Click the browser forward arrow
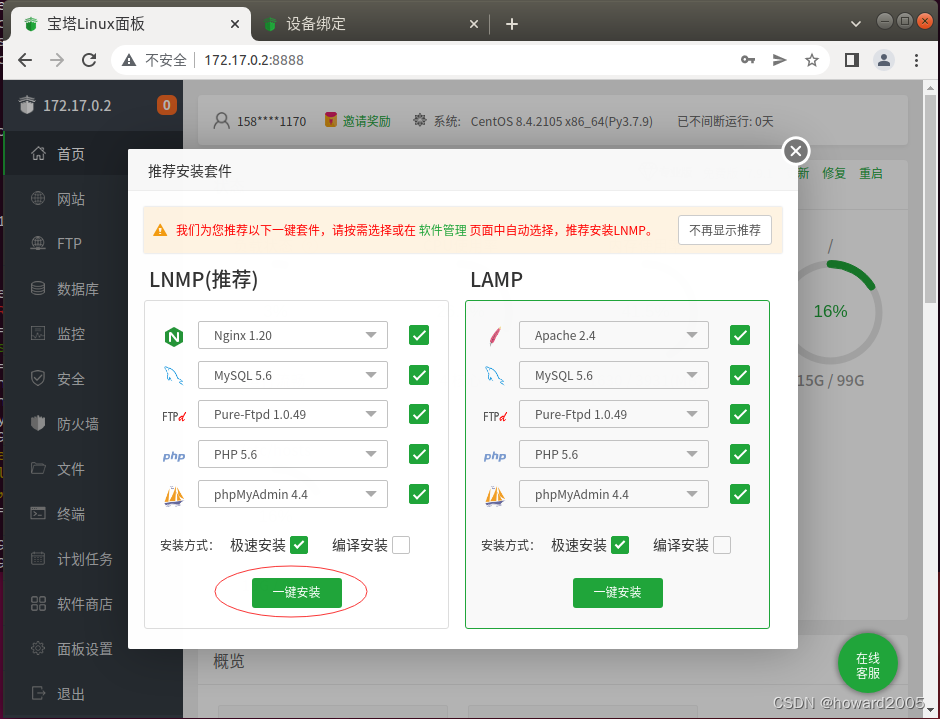Viewport: 940px width, 719px height. (x=57, y=60)
